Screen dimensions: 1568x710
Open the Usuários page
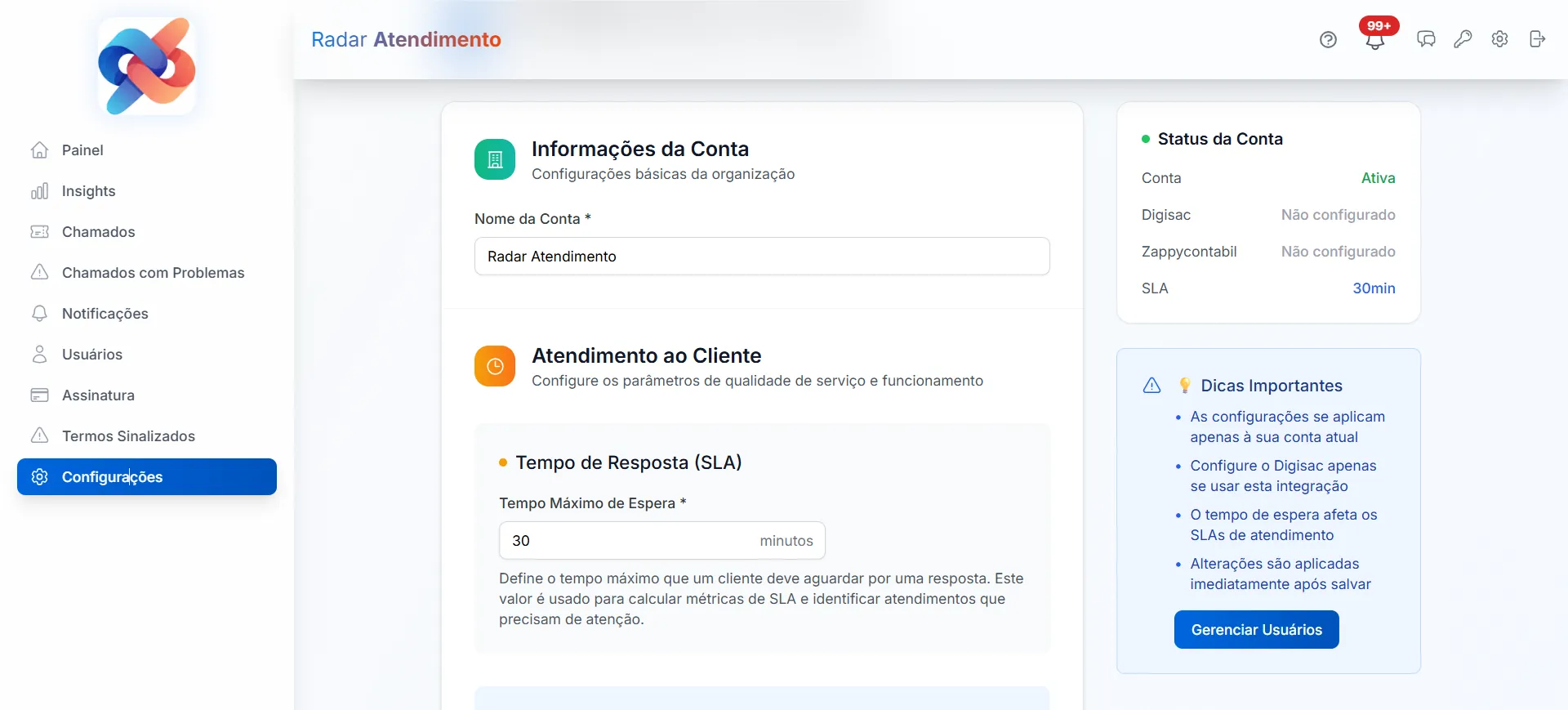[x=147, y=355]
